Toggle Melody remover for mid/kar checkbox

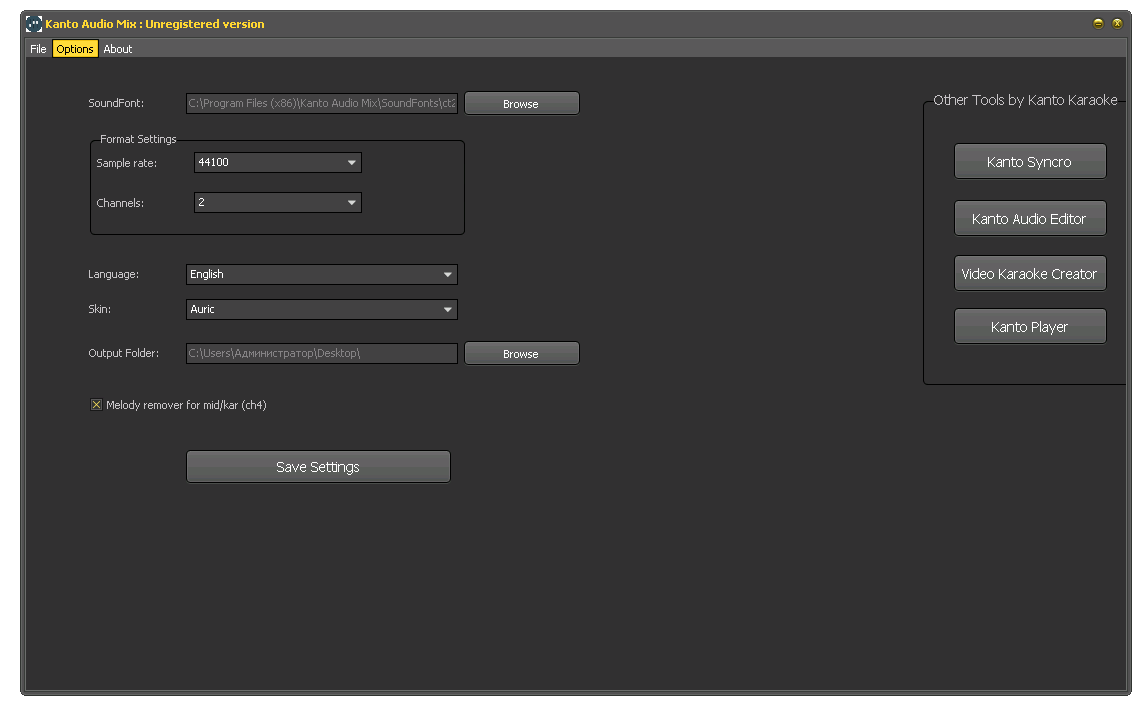point(96,405)
